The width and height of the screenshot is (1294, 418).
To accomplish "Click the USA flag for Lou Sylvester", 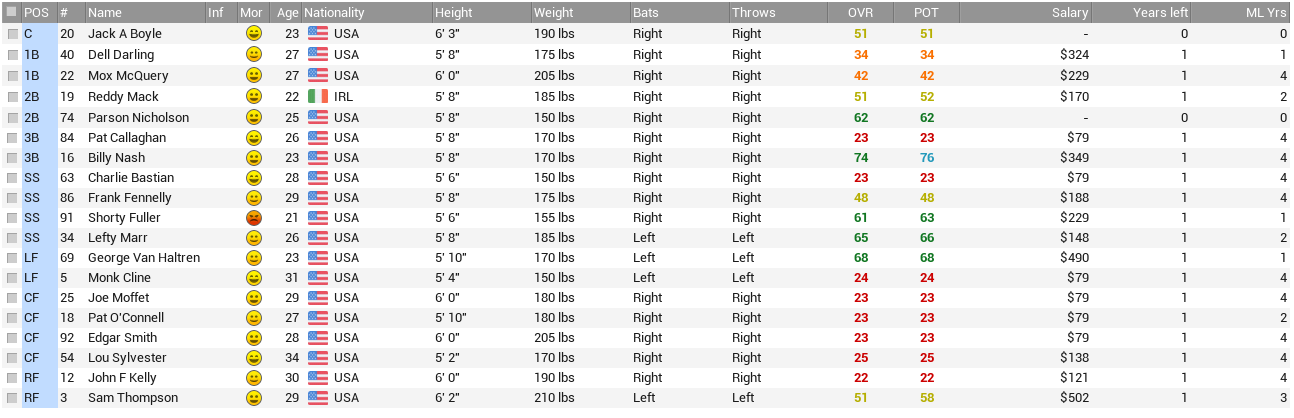I will 318,357.
